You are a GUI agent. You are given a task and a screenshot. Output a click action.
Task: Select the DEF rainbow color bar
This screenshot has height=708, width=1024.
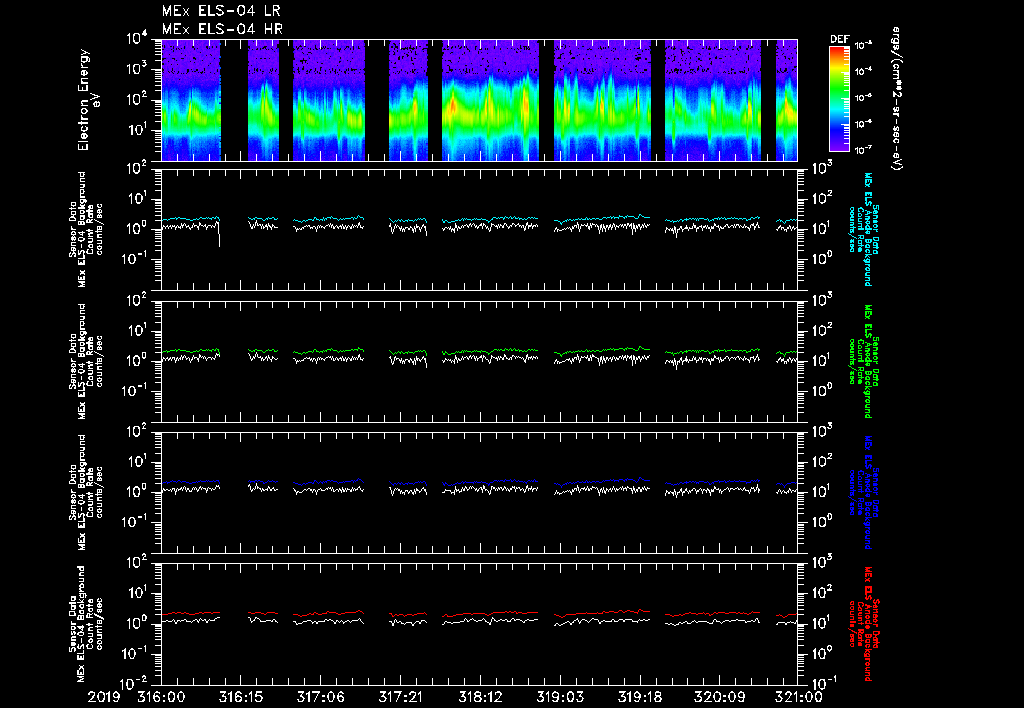[839, 99]
